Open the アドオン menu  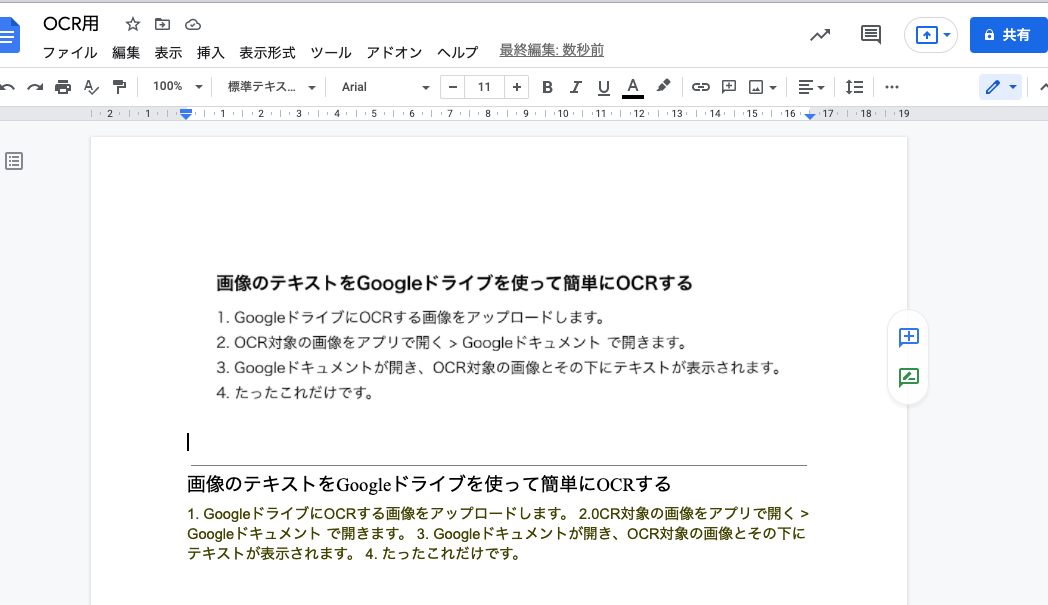[394, 52]
